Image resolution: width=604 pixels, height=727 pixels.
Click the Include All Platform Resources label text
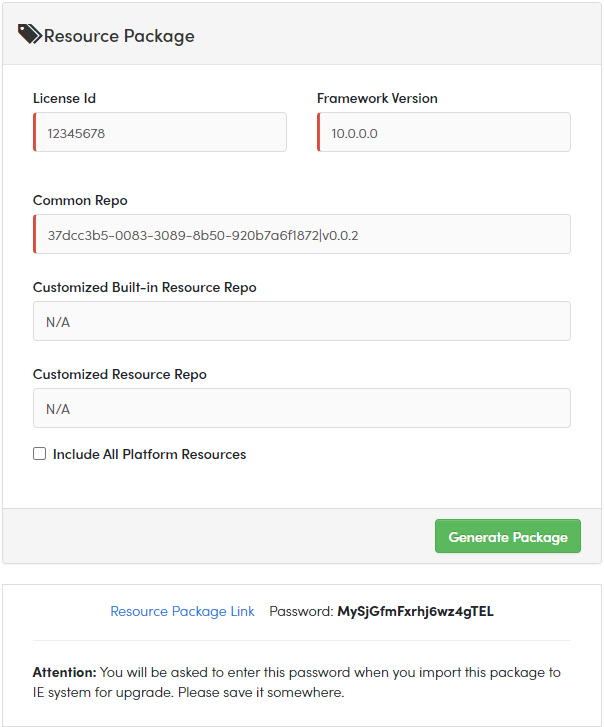[149, 454]
